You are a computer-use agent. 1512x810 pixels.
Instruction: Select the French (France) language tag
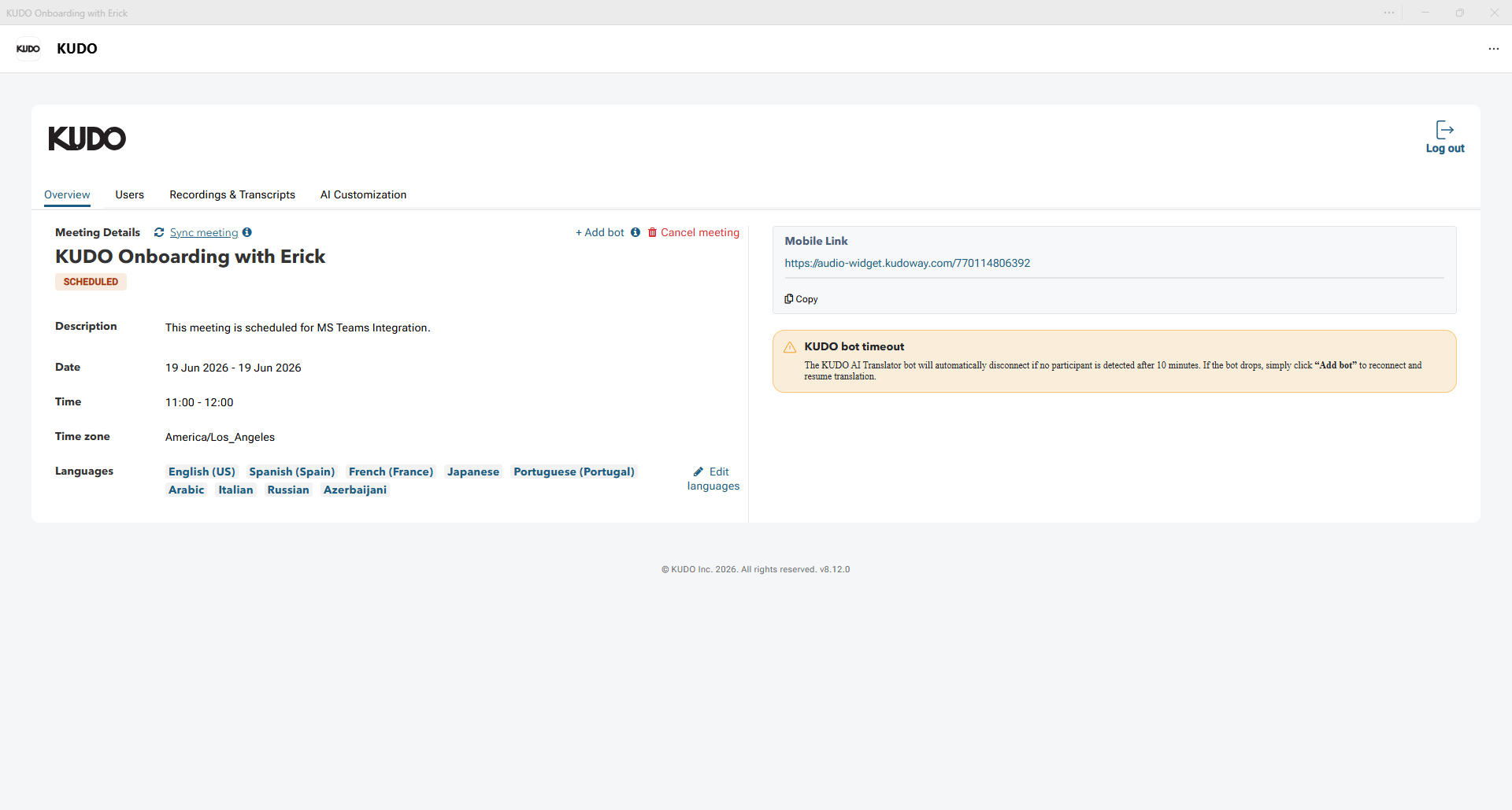point(391,472)
